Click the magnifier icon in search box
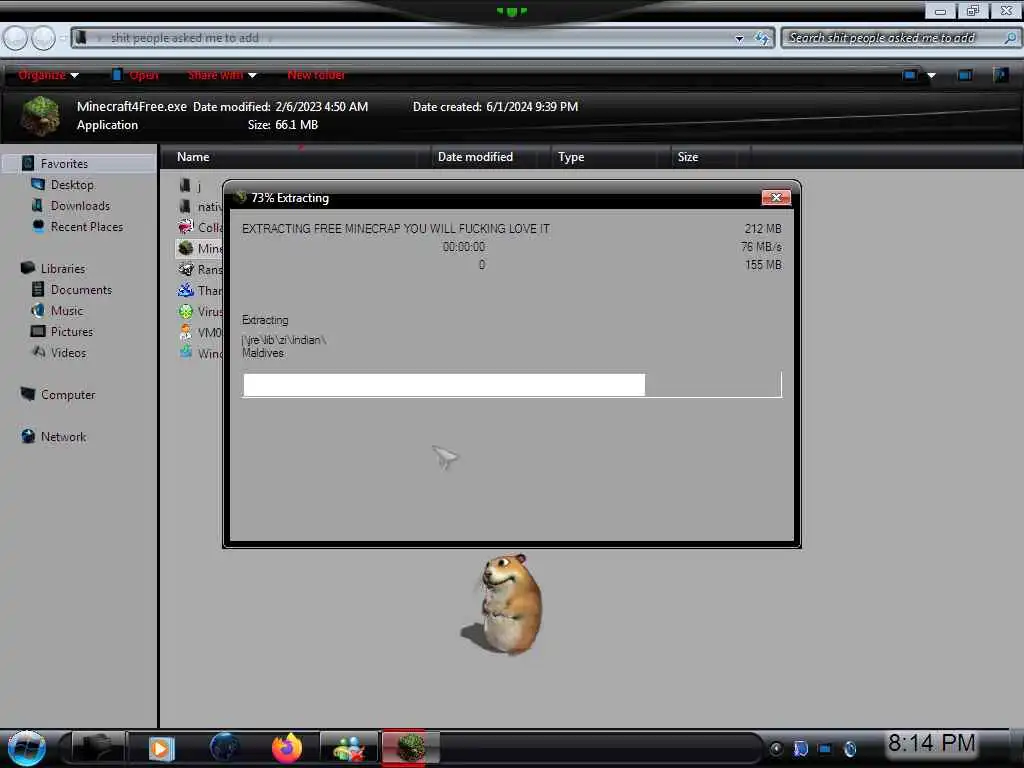This screenshot has width=1024, height=768. [x=1010, y=38]
